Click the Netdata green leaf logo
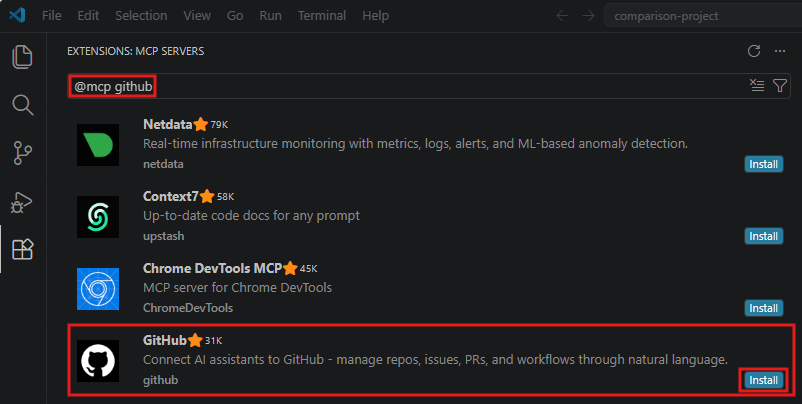The height and width of the screenshot is (404, 802). [98, 145]
